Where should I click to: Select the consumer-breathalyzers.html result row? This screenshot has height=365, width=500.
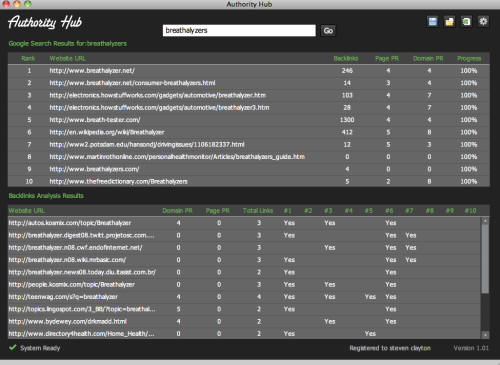pos(249,83)
